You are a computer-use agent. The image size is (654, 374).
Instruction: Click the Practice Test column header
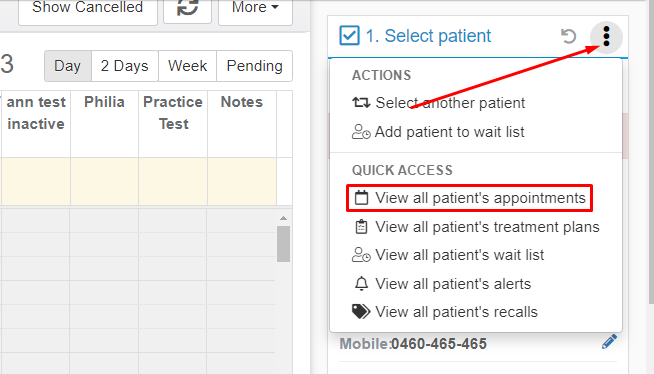[x=173, y=113]
